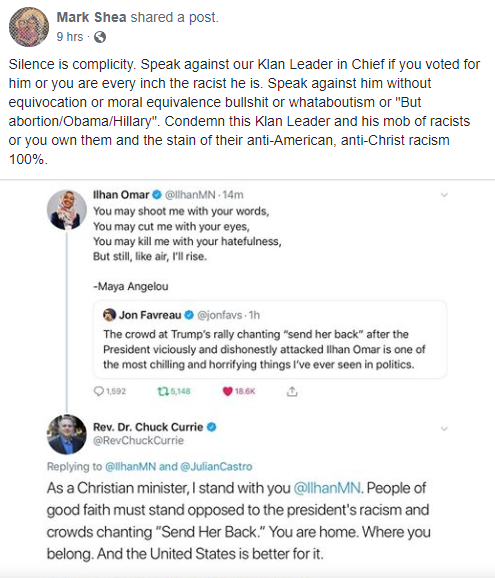The image size is (495, 578).
Task: Click the @IlhanMN mention in the reply text
Action: coord(327,488)
